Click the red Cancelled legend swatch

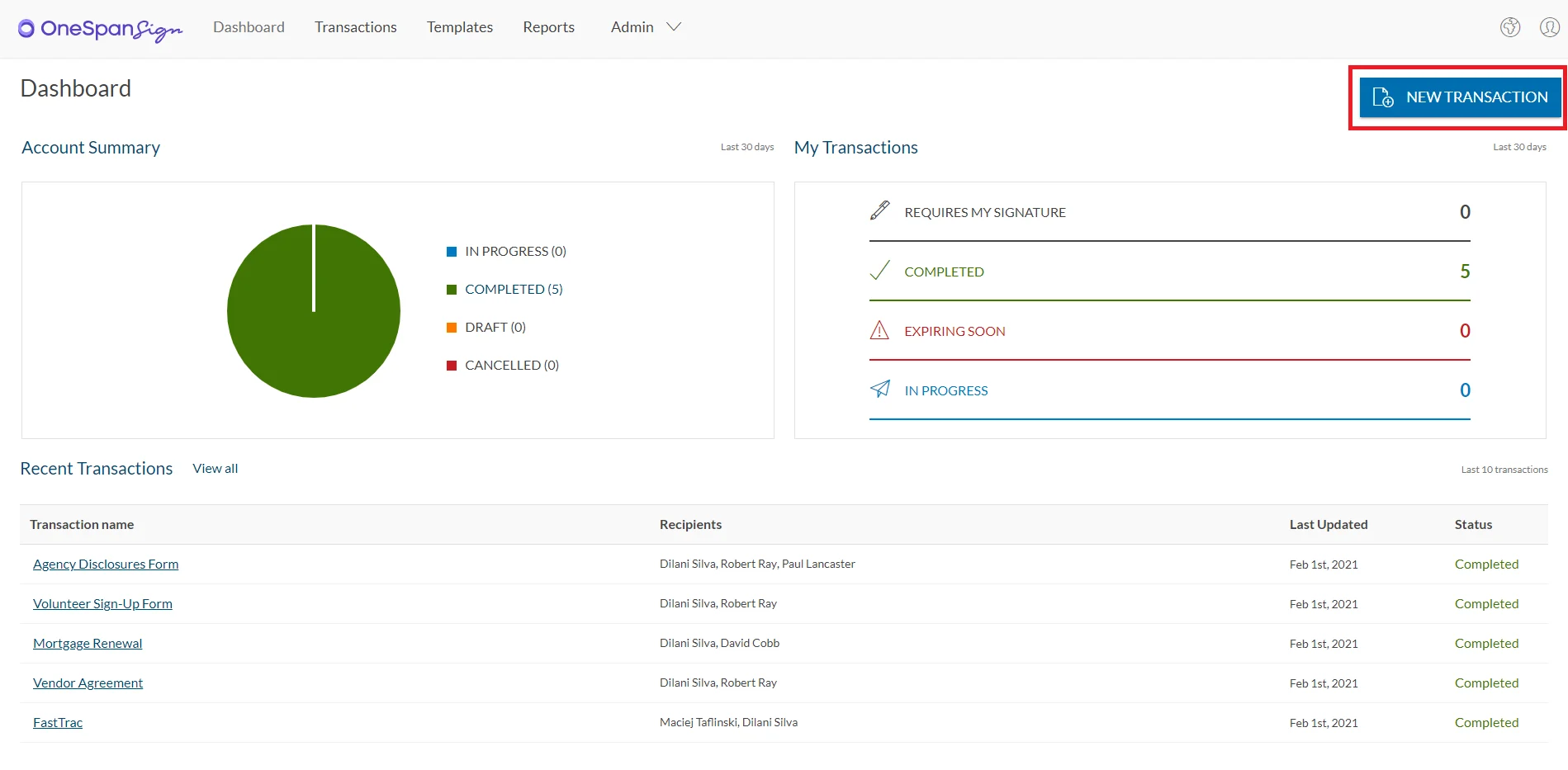point(452,366)
